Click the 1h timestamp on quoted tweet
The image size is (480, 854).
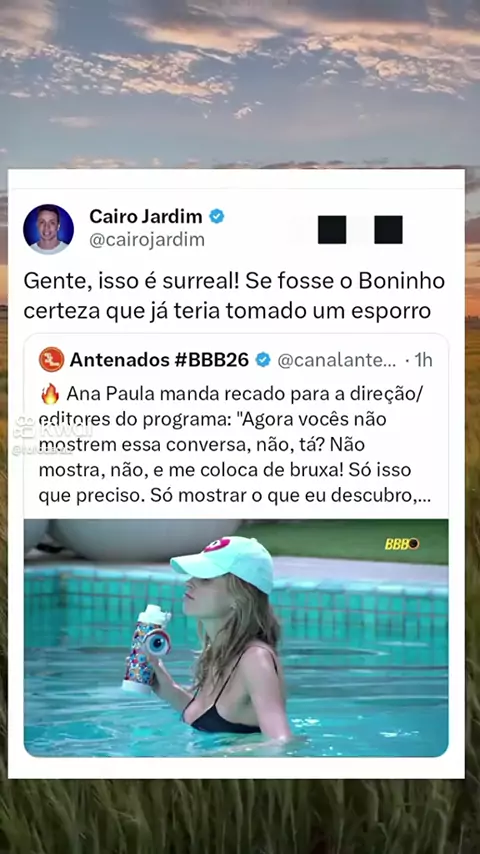pyautogui.click(x=423, y=360)
